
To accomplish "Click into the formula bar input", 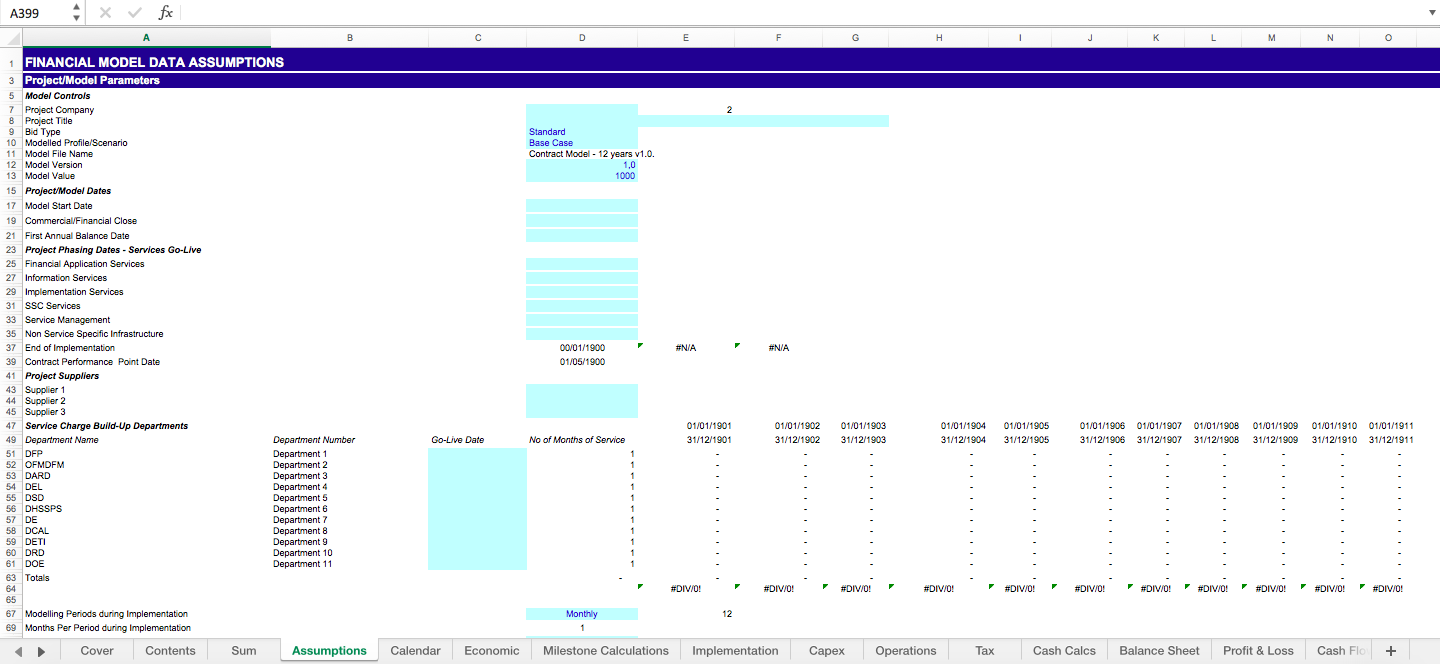I will (x=800, y=13).
